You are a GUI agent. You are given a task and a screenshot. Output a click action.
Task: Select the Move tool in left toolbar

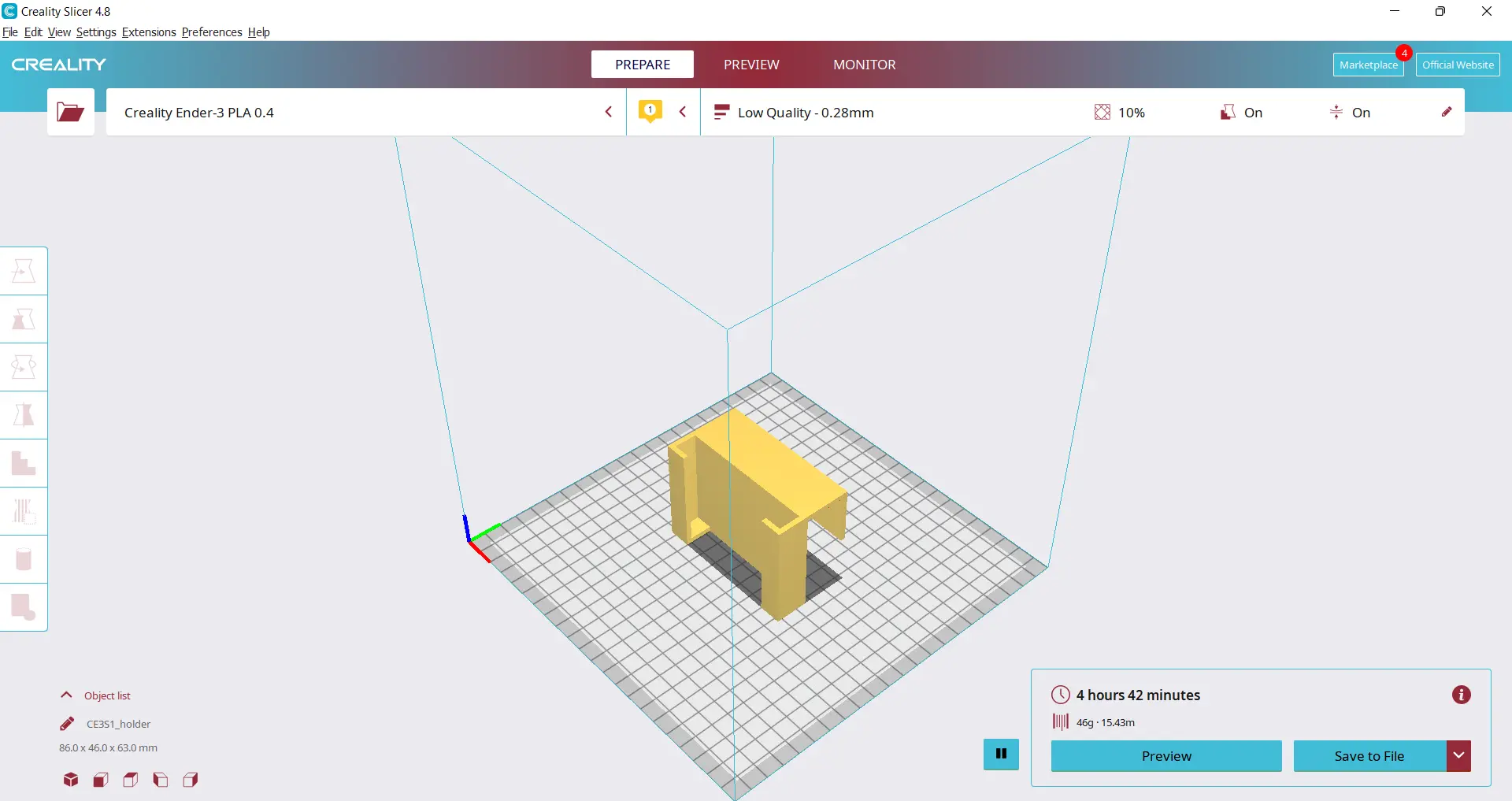click(x=24, y=271)
